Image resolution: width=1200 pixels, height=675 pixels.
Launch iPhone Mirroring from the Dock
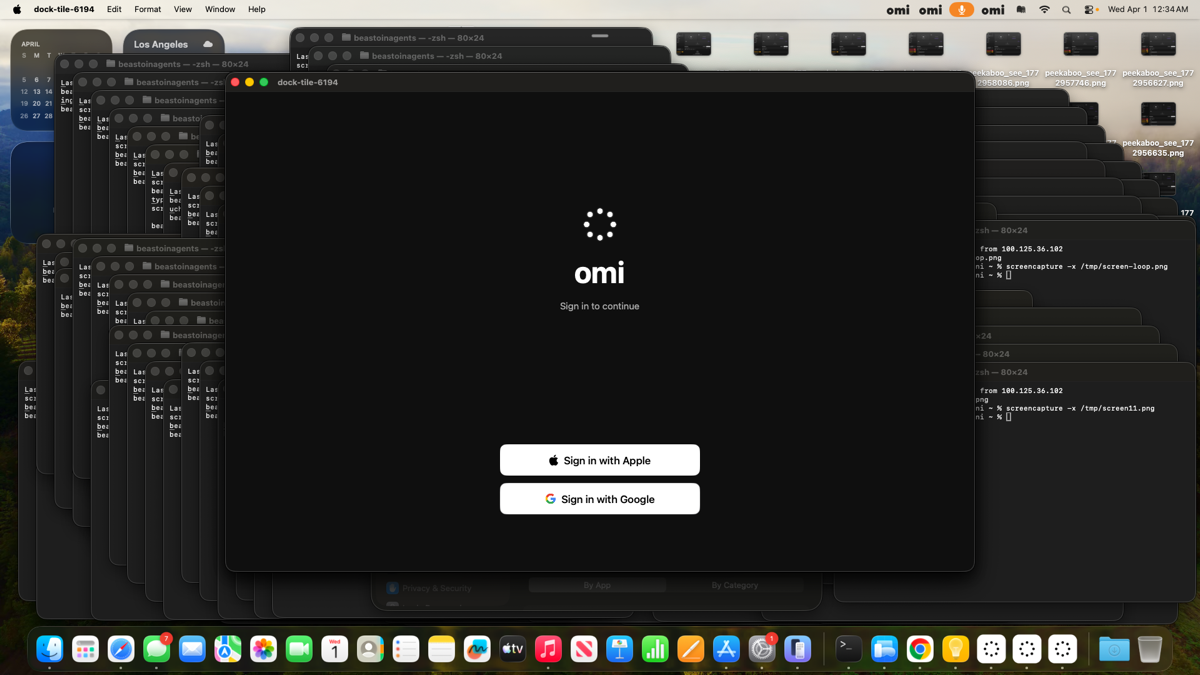coord(797,649)
